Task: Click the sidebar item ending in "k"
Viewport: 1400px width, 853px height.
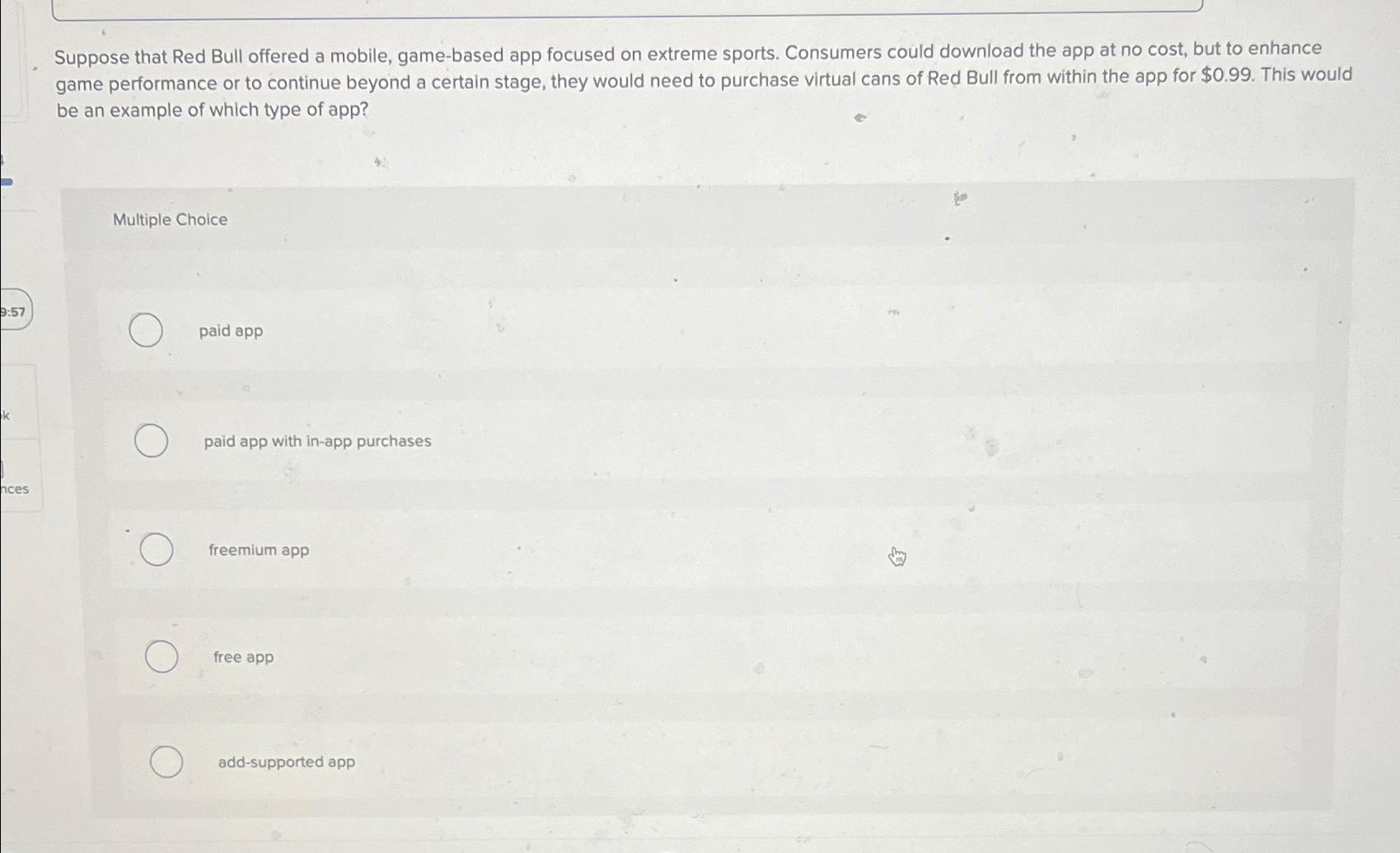Action: [7, 416]
